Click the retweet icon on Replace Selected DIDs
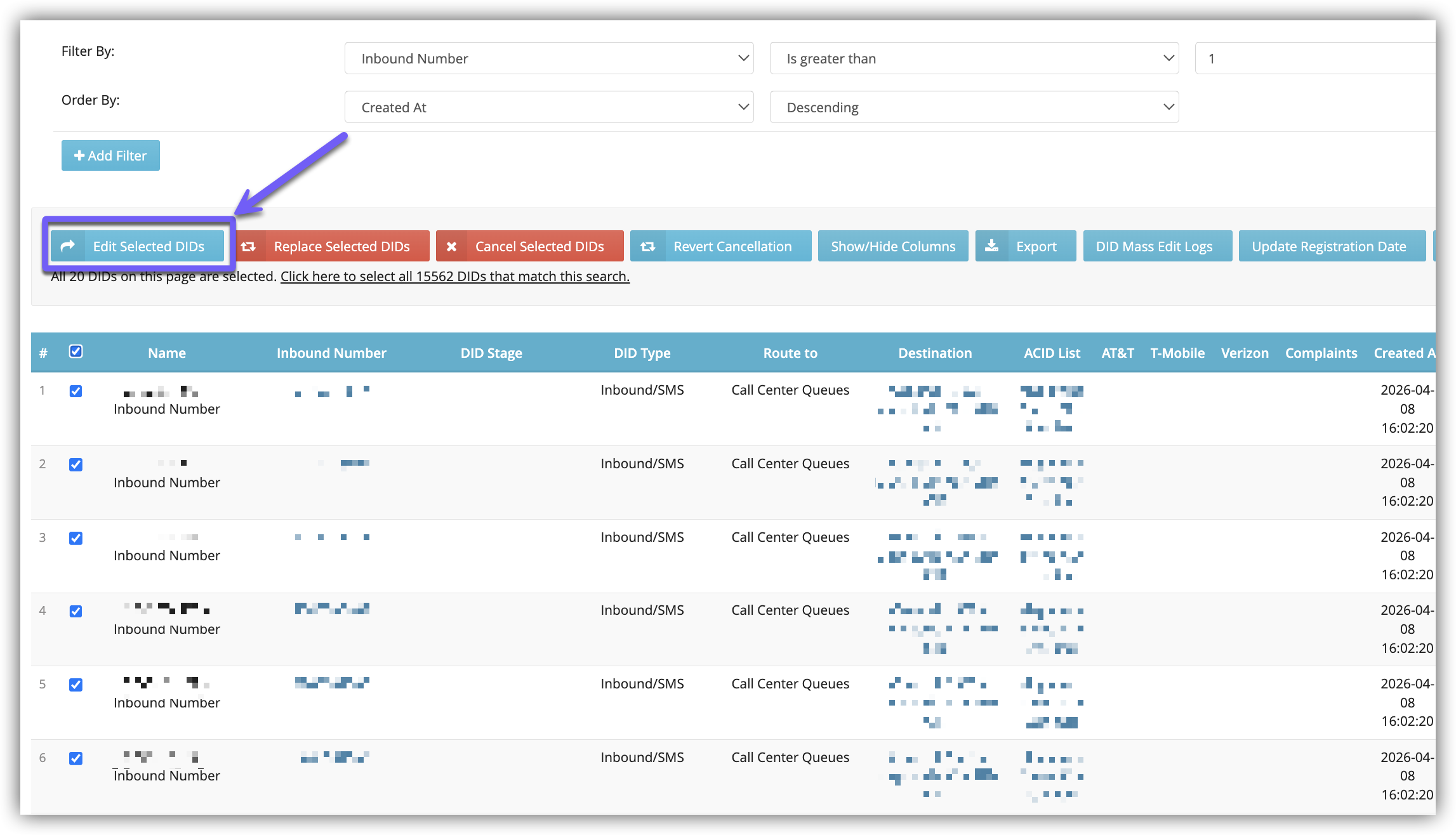This screenshot has height=835, width=1456. pyautogui.click(x=248, y=246)
